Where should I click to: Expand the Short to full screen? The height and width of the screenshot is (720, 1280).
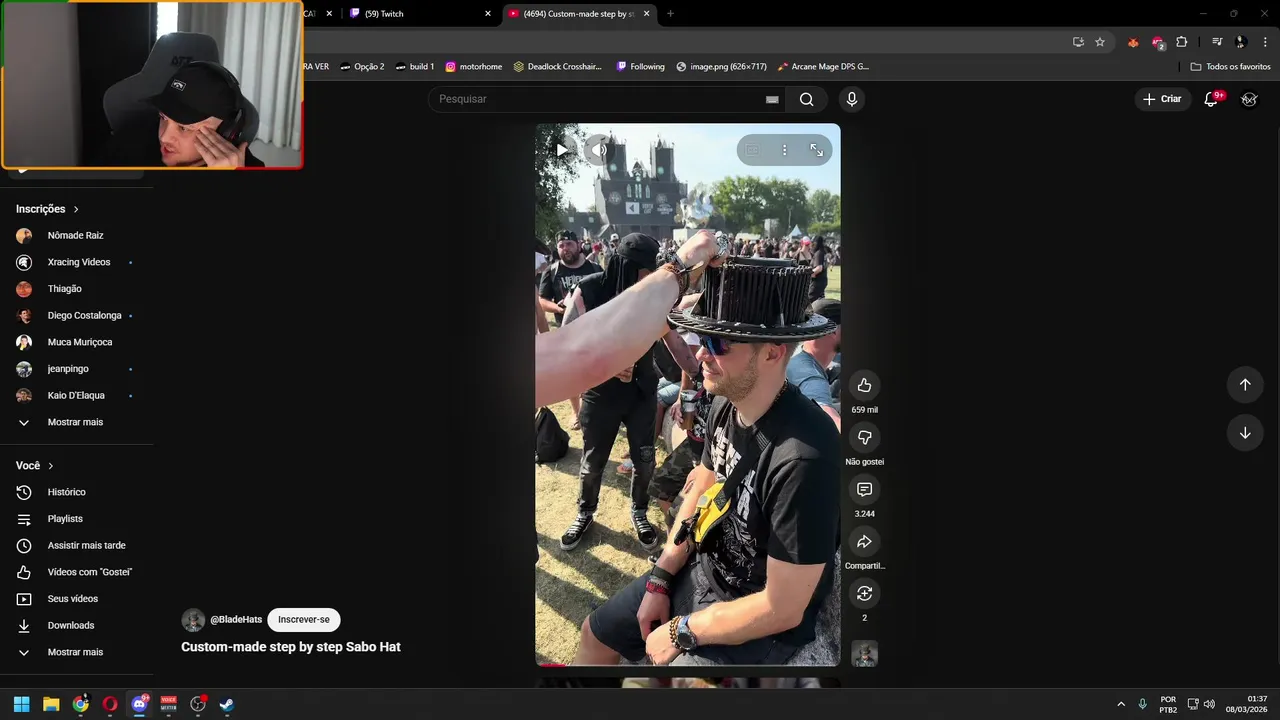click(817, 150)
